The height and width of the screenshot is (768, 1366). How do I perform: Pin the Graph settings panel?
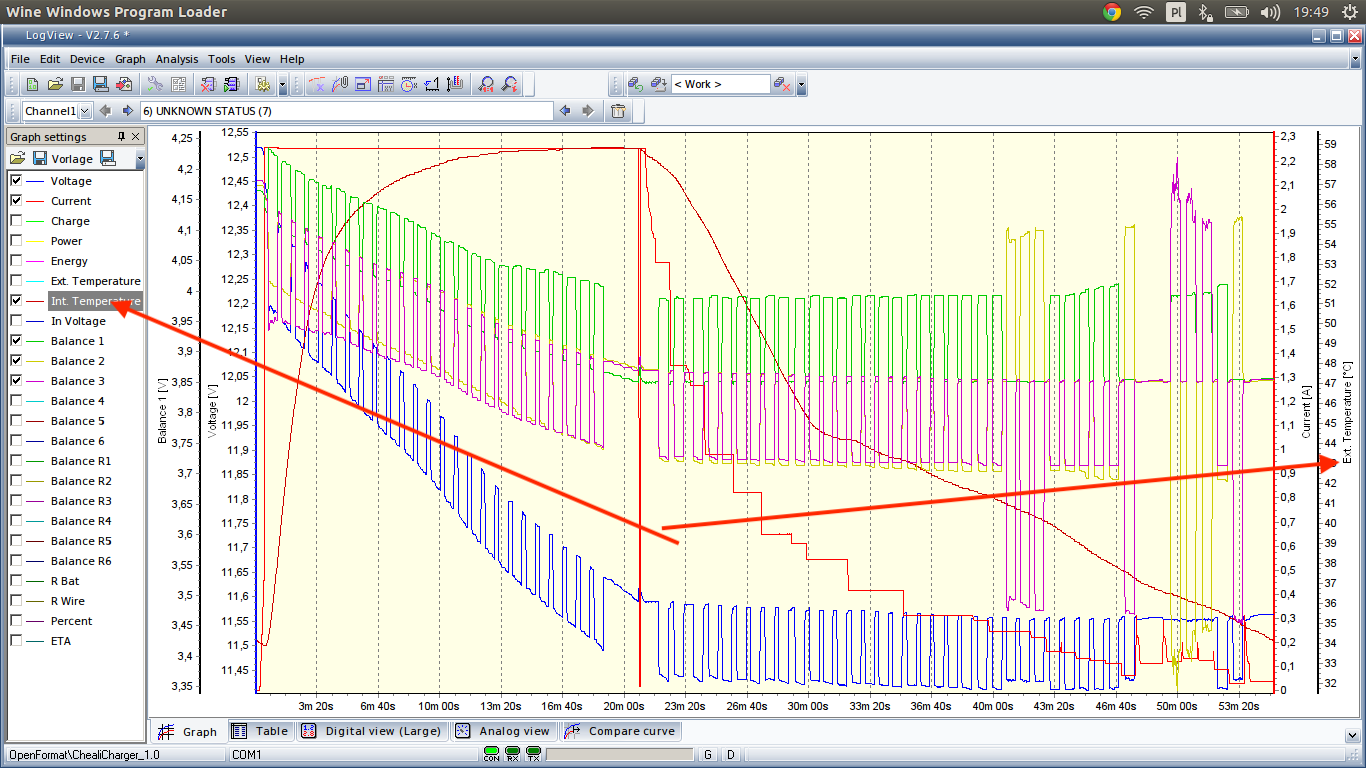pyautogui.click(x=122, y=136)
